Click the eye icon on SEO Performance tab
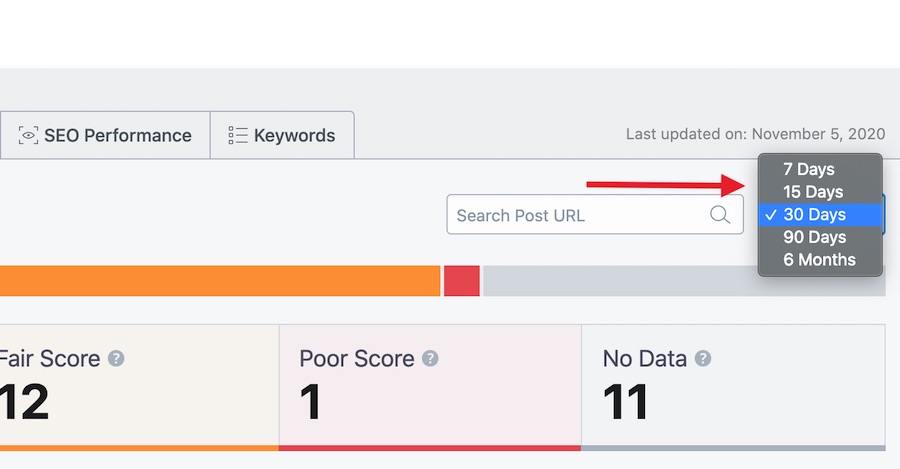900x469 pixels. pyautogui.click(x=28, y=135)
